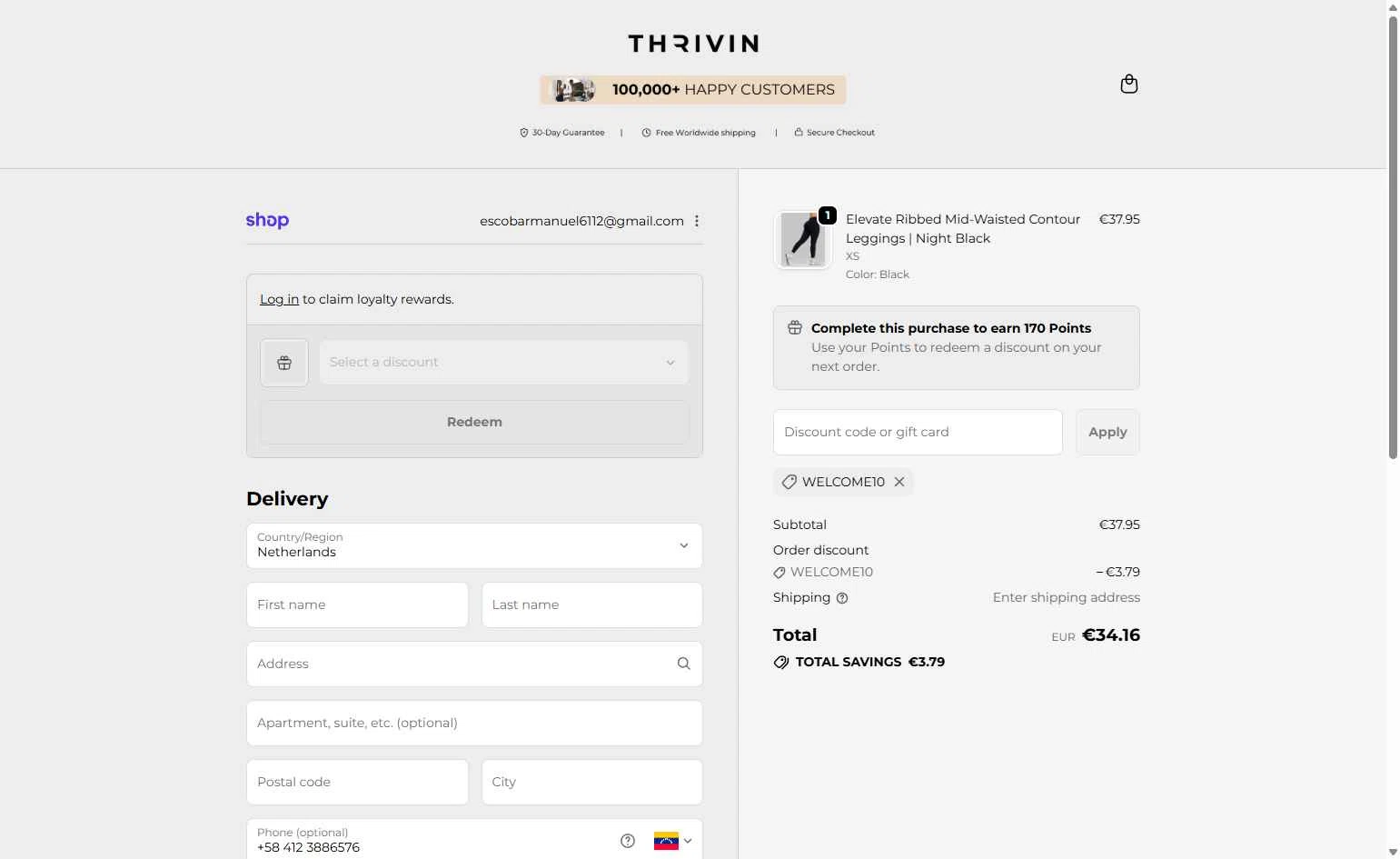Click email escobarmanuel6112@gmail.com
Viewport: 1400px width, 859px height.
pyautogui.click(x=581, y=221)
